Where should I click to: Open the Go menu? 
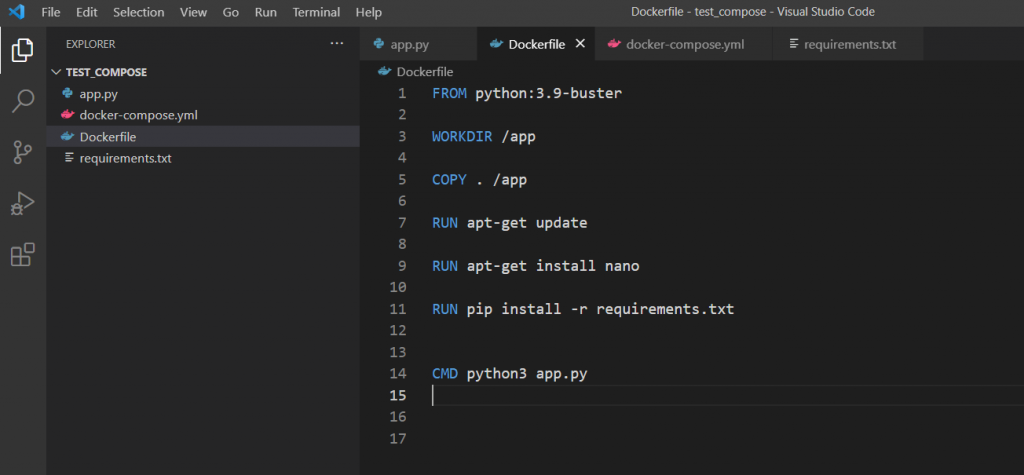click(231, 12)
